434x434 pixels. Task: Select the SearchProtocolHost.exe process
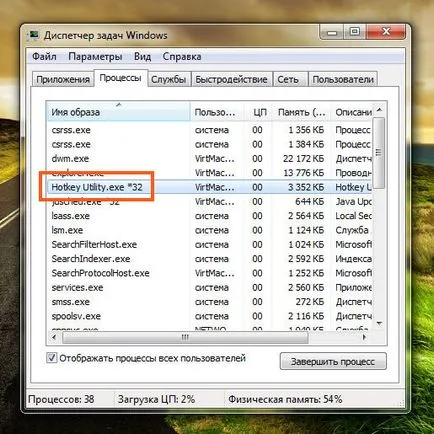click(x=209, y=273)
